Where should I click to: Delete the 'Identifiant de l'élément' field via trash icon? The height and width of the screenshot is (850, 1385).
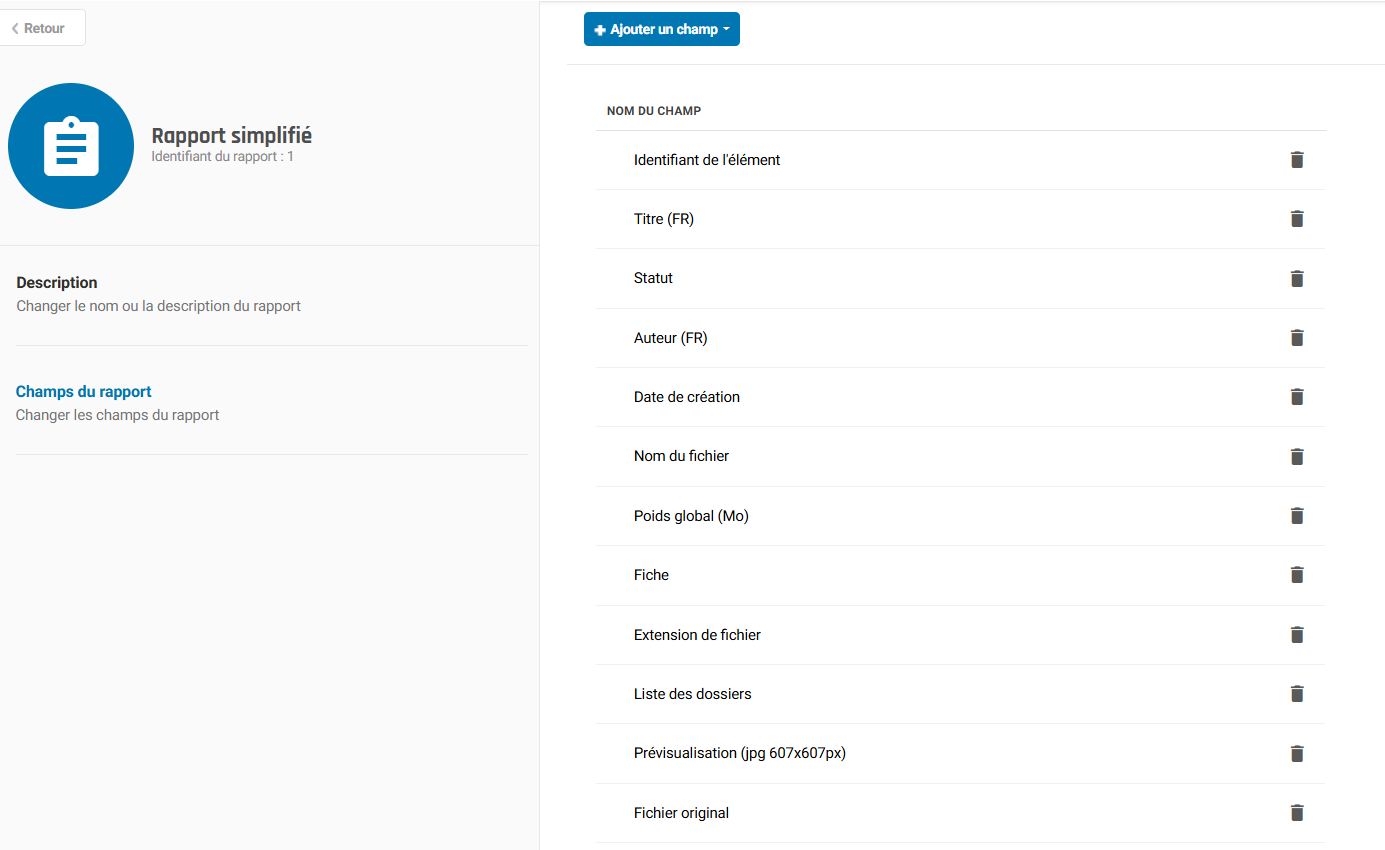tap(1297, 160)
